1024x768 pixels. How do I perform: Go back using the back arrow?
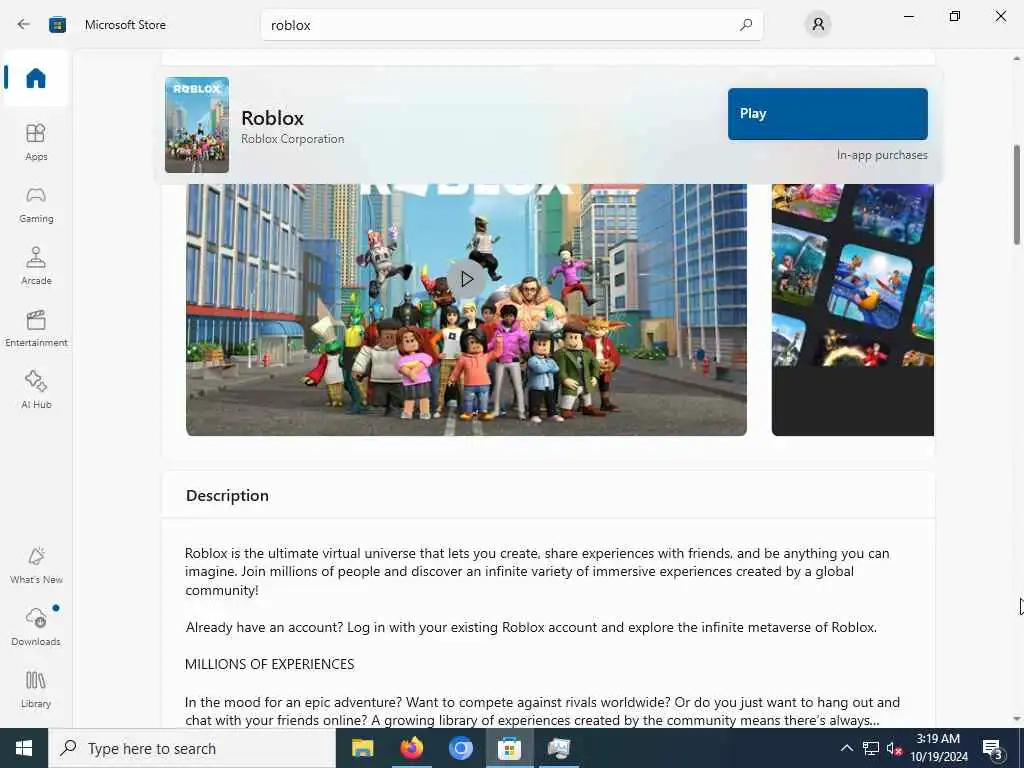click(24, 25)
